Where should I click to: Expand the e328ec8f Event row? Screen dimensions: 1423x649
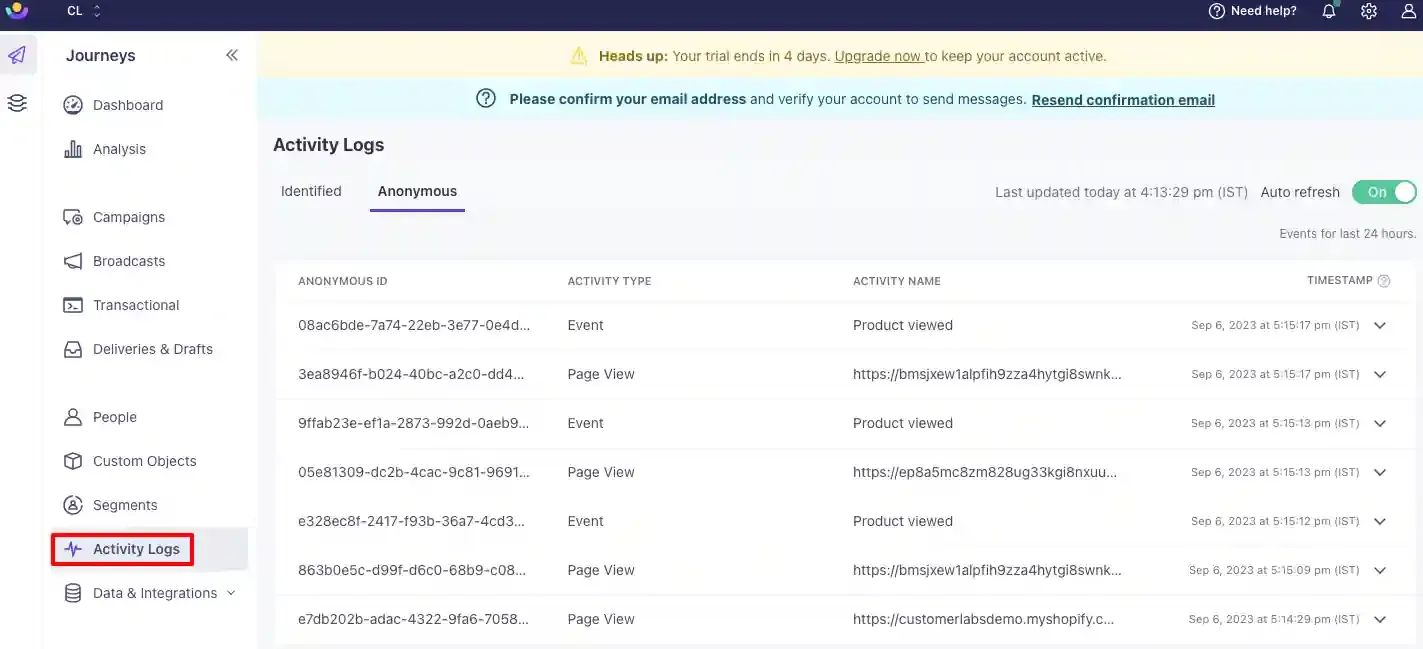click(1380, 521)
